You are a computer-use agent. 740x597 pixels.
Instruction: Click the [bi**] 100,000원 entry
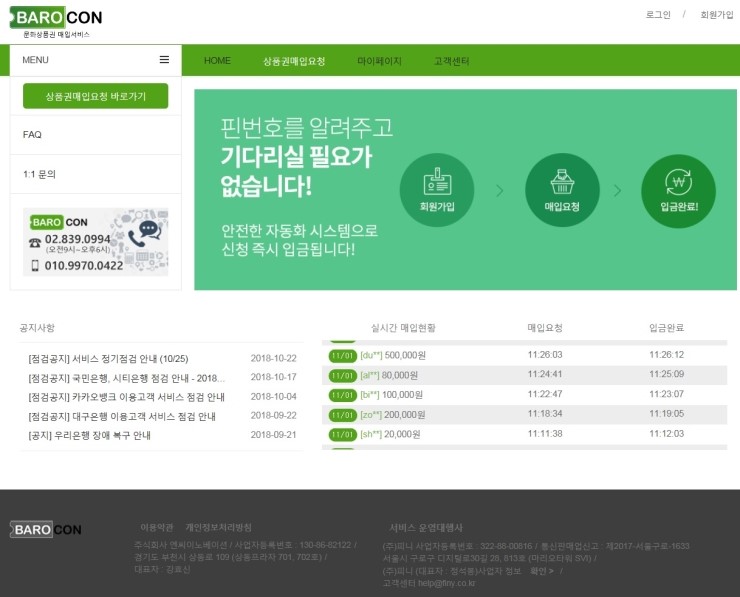pyautogui.click(x=391, y=395)
